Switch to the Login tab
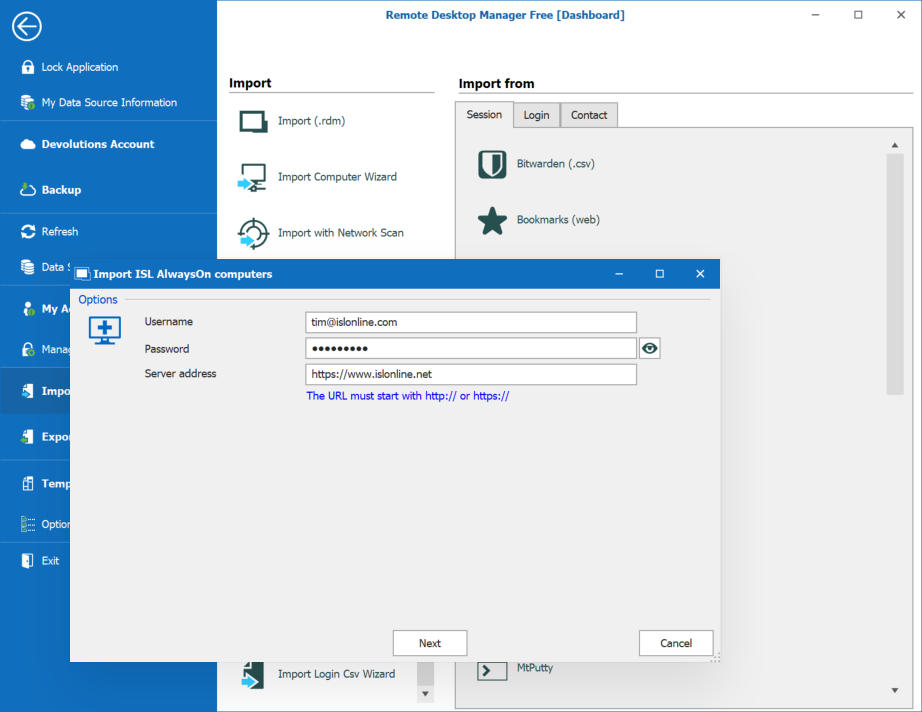Screen dimensions: 922x712 click(x=536, y=115)
